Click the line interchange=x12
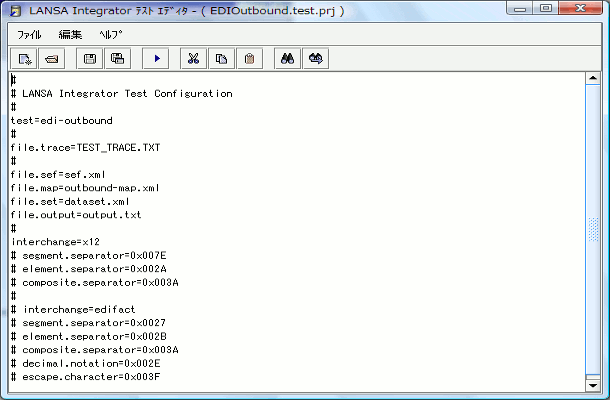 (x=56, y=242)
